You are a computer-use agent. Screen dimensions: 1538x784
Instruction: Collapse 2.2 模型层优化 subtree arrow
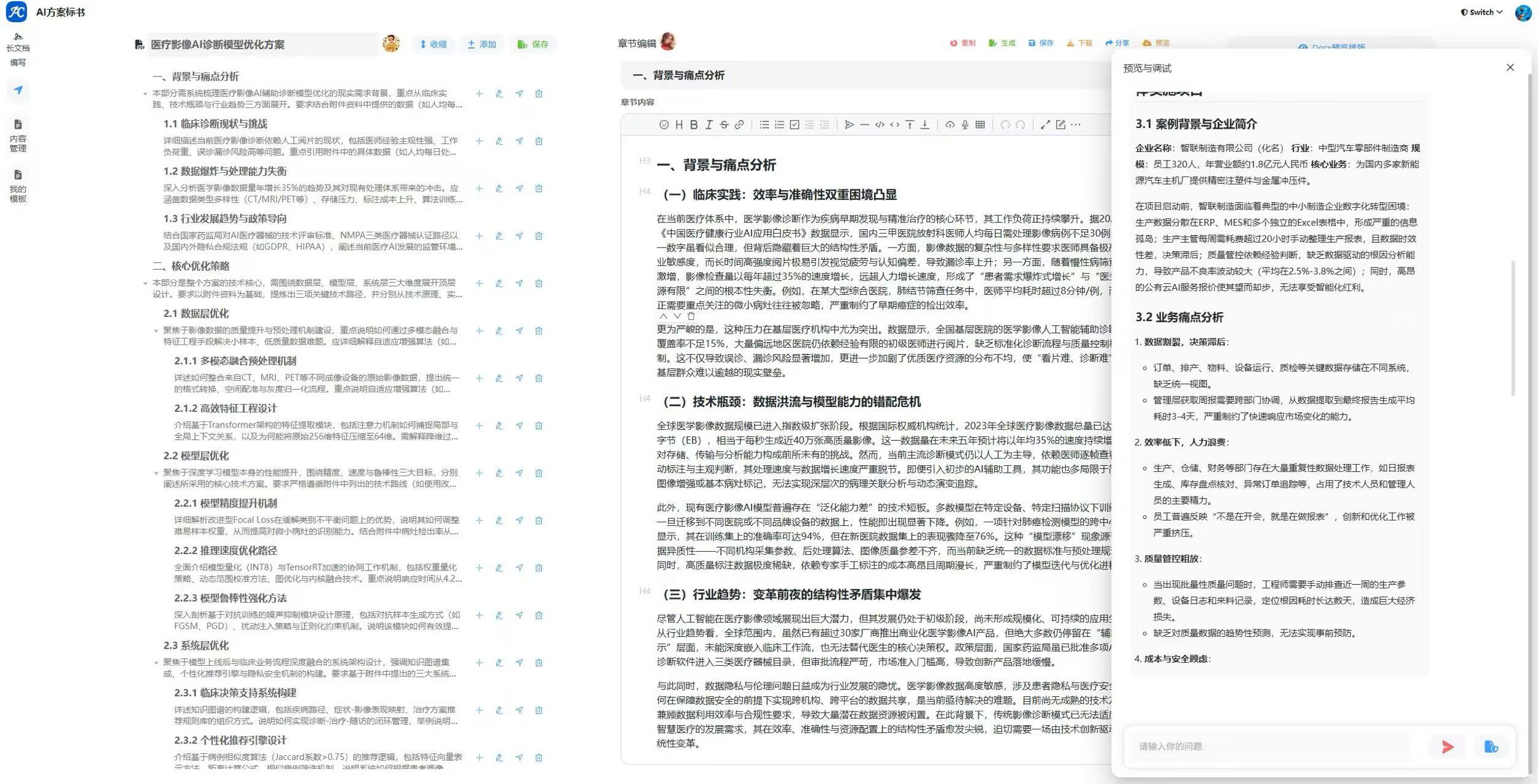point(156,473)
